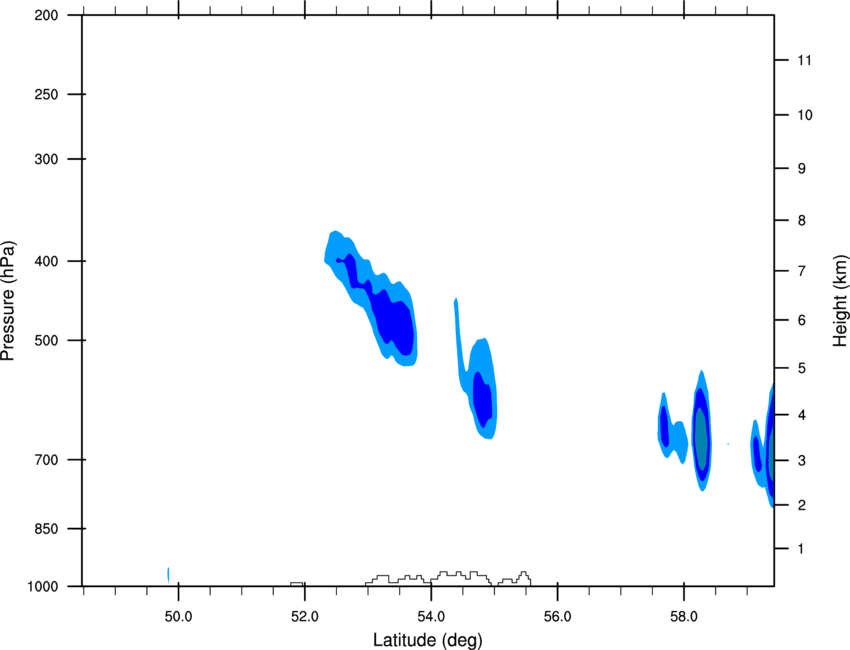Click the 850 pressure tick label
Screen dimensions: 850x650
(x=46, y=529)
